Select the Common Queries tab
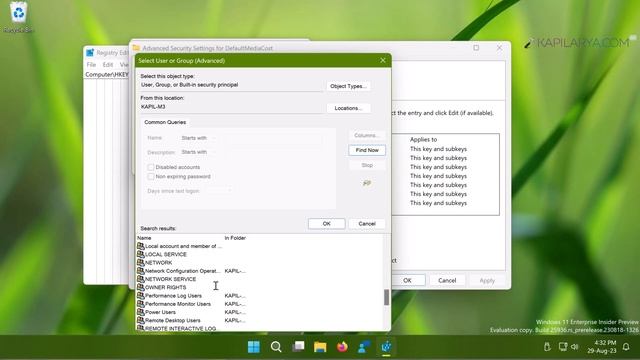640x360 pixels. 165,122
